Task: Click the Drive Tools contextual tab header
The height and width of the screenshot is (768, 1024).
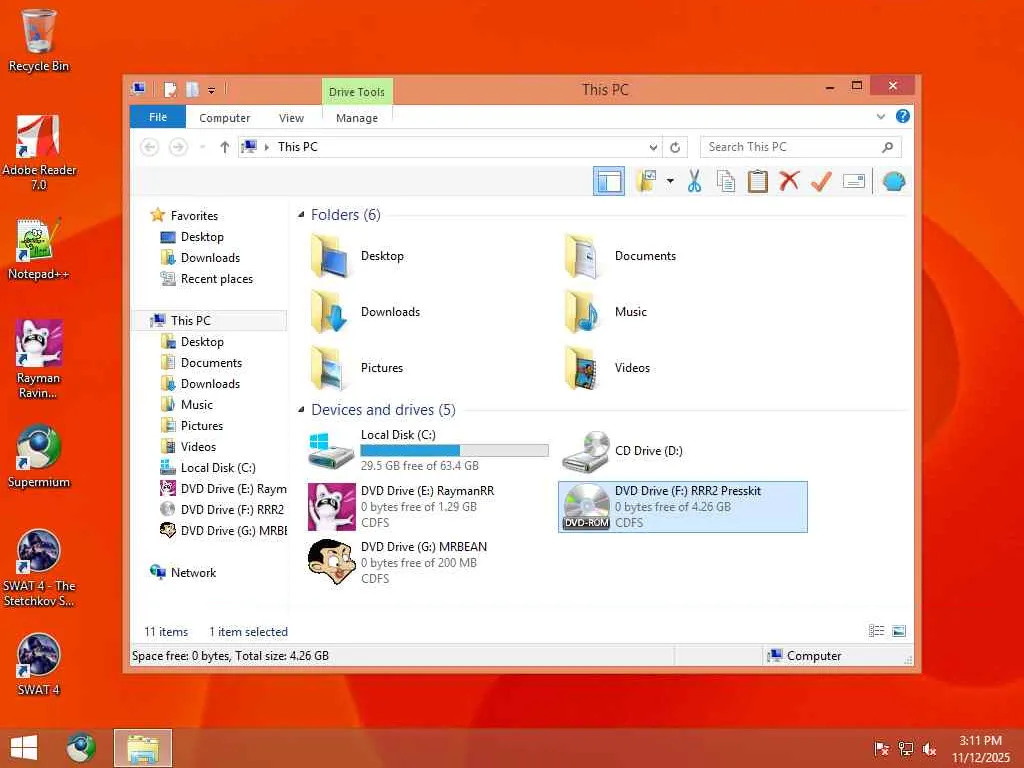Action: click(357, 91)
